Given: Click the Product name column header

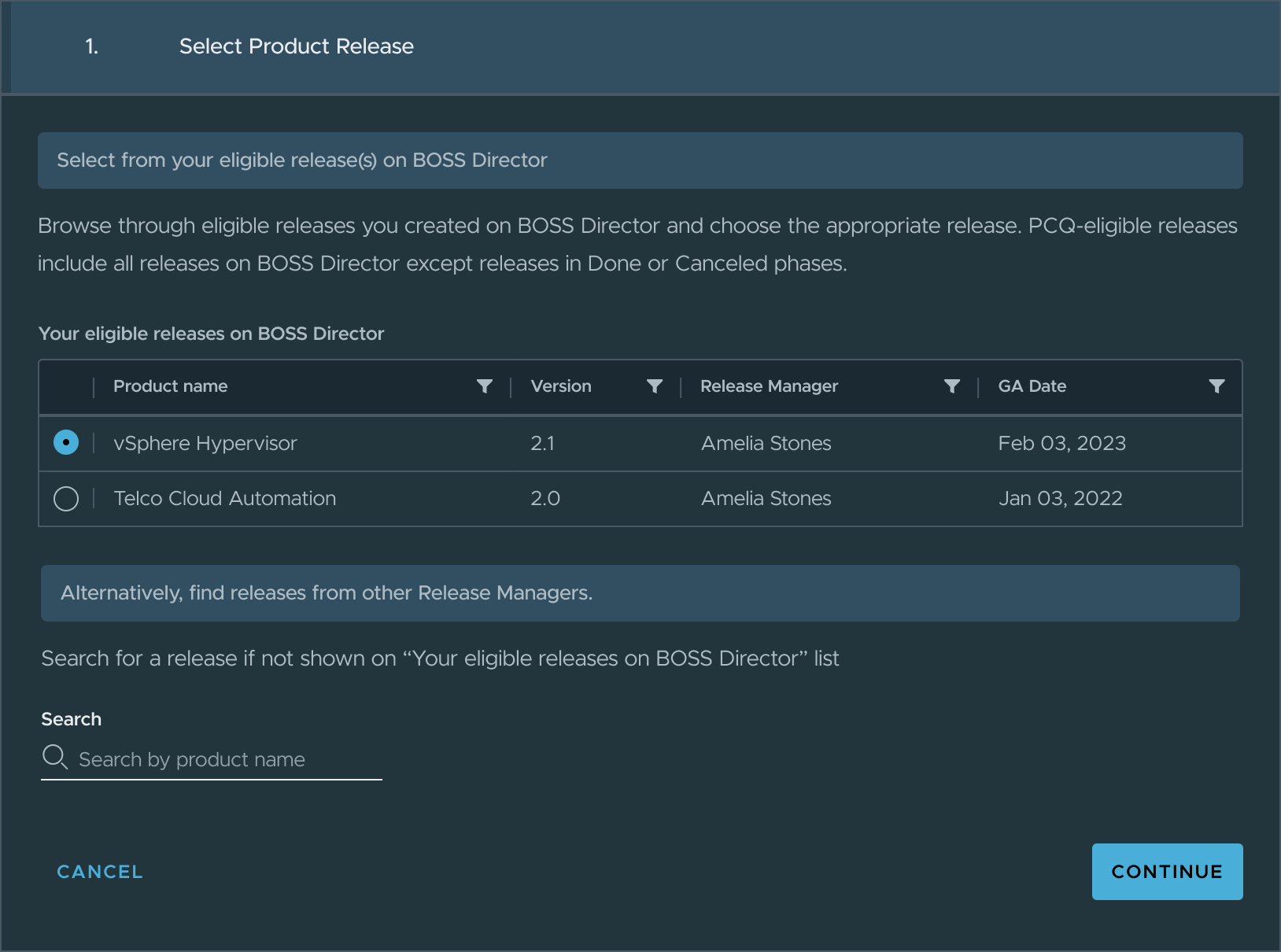Looking at the screenshot, I should (170, 386).
